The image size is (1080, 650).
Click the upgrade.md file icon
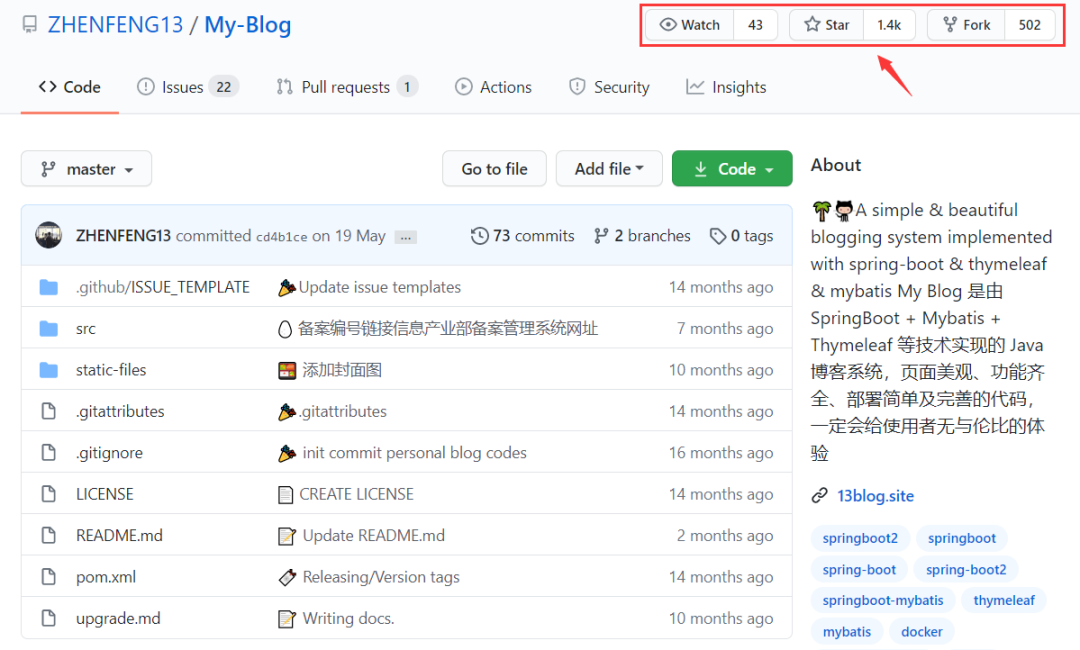48,618
